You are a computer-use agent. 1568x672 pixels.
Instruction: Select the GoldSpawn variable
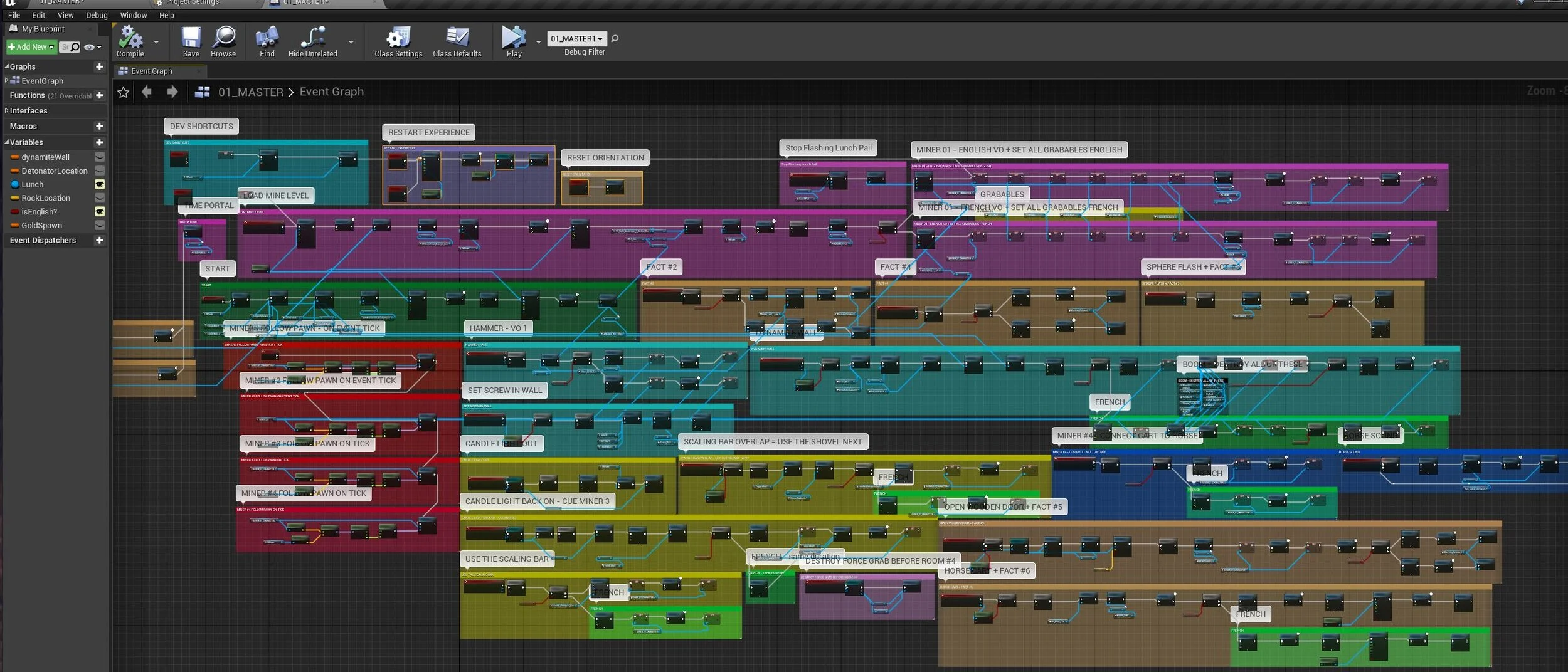click(41, 226)
